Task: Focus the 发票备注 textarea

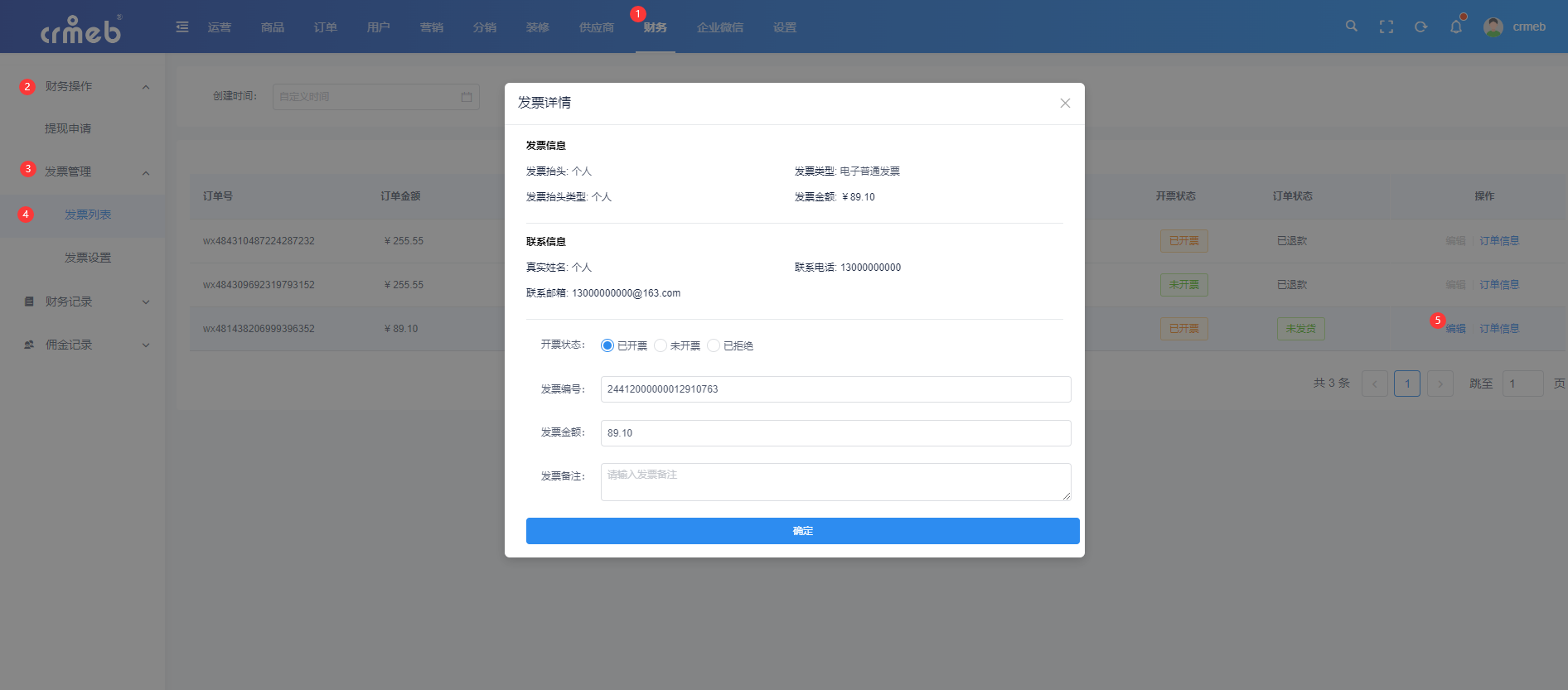Action: tap(835, 481)
